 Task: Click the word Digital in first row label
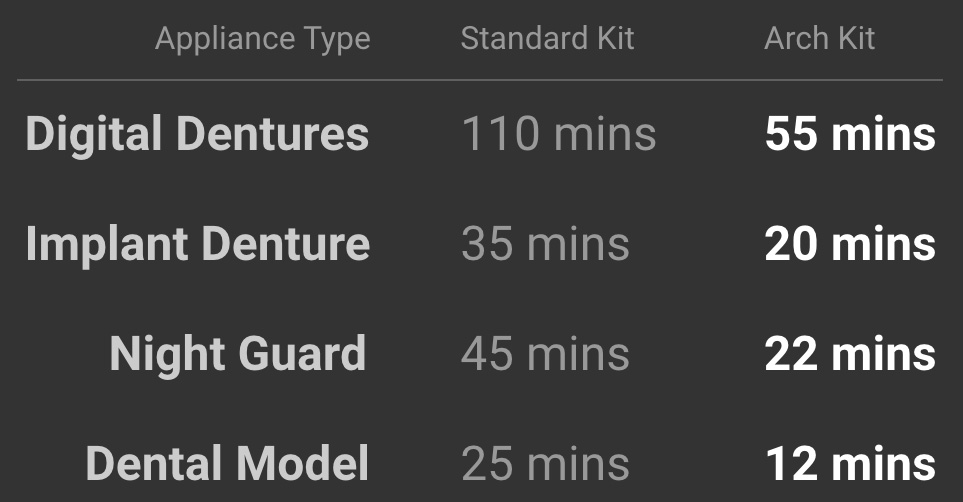91,134
